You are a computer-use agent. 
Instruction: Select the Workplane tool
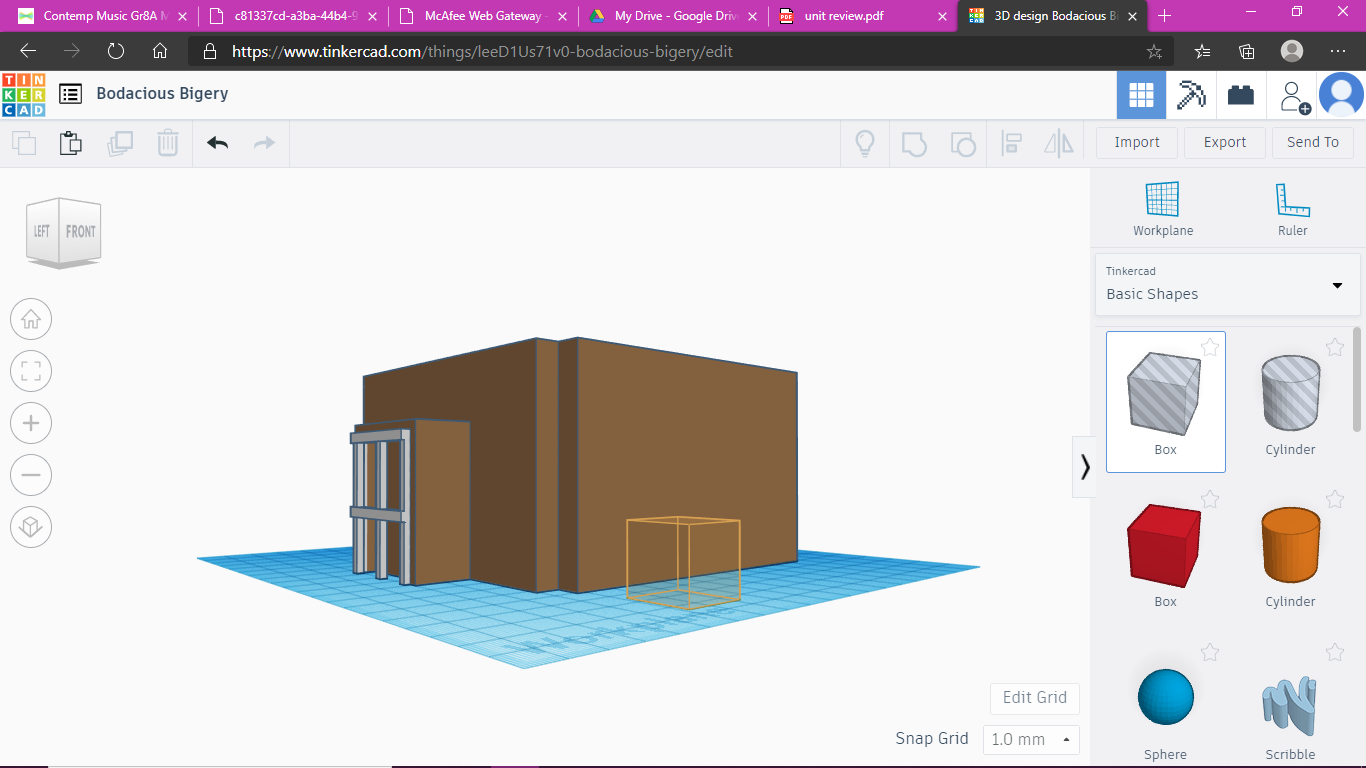point(1163,209)
